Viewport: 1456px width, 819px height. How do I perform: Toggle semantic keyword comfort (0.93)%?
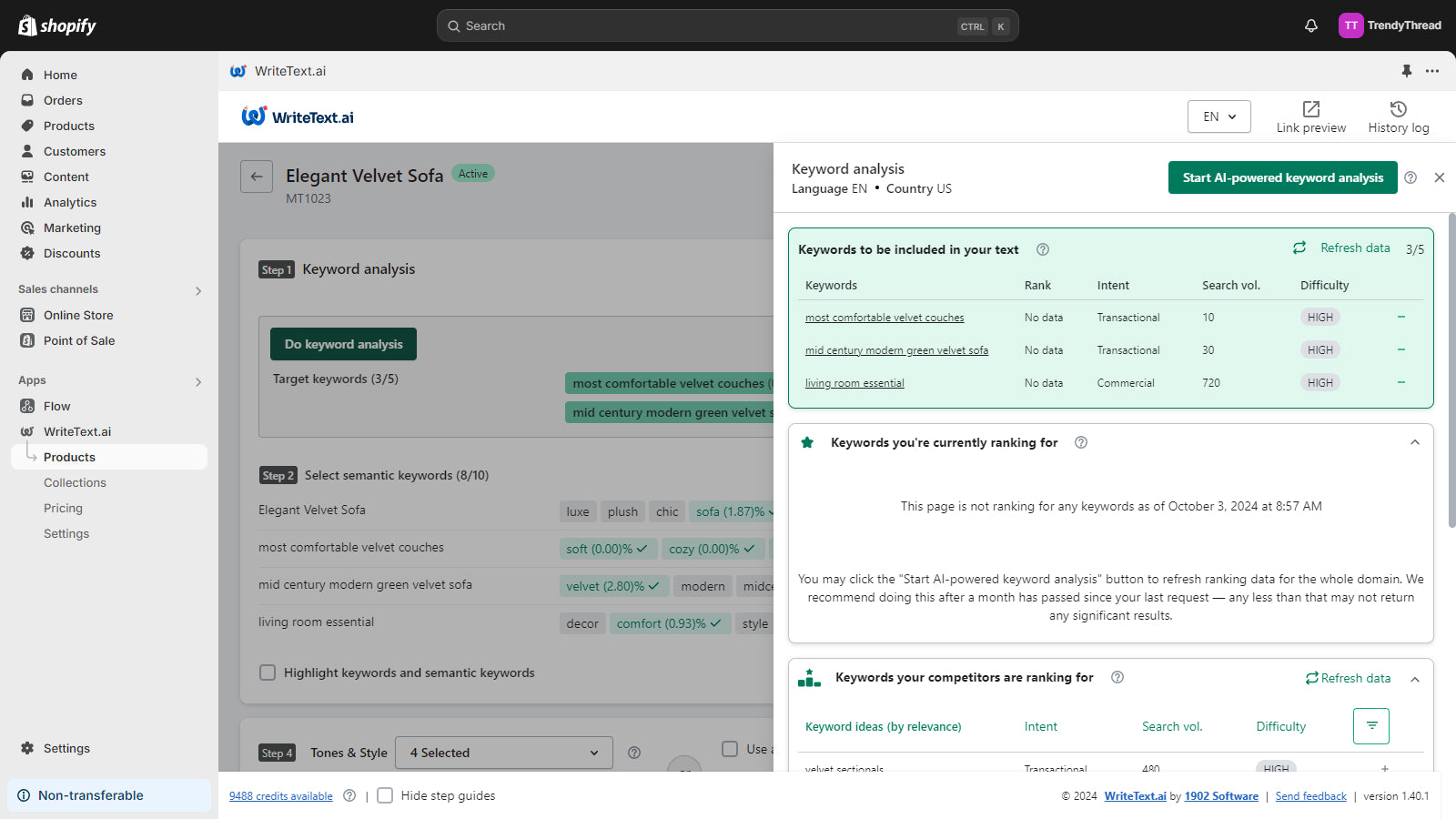tap(670, 623)
